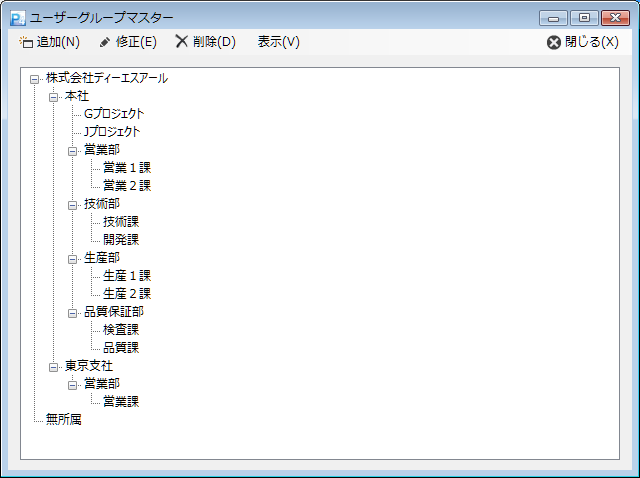Select the 生産部 label
Viewport: 640px width, 478px height.
[102, 258]
